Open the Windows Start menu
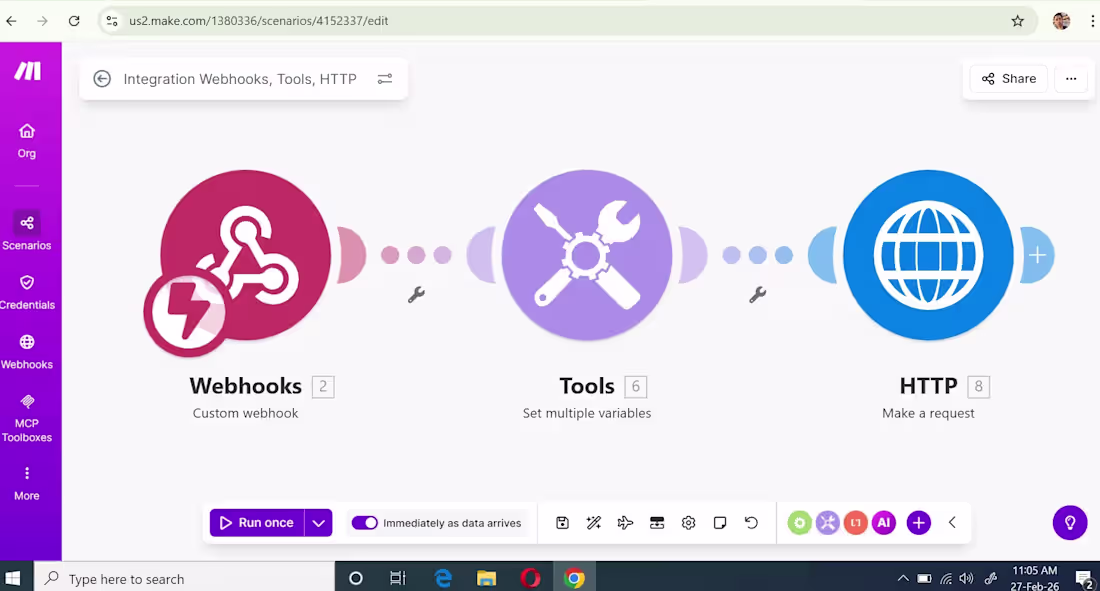 tap(12, 578)
